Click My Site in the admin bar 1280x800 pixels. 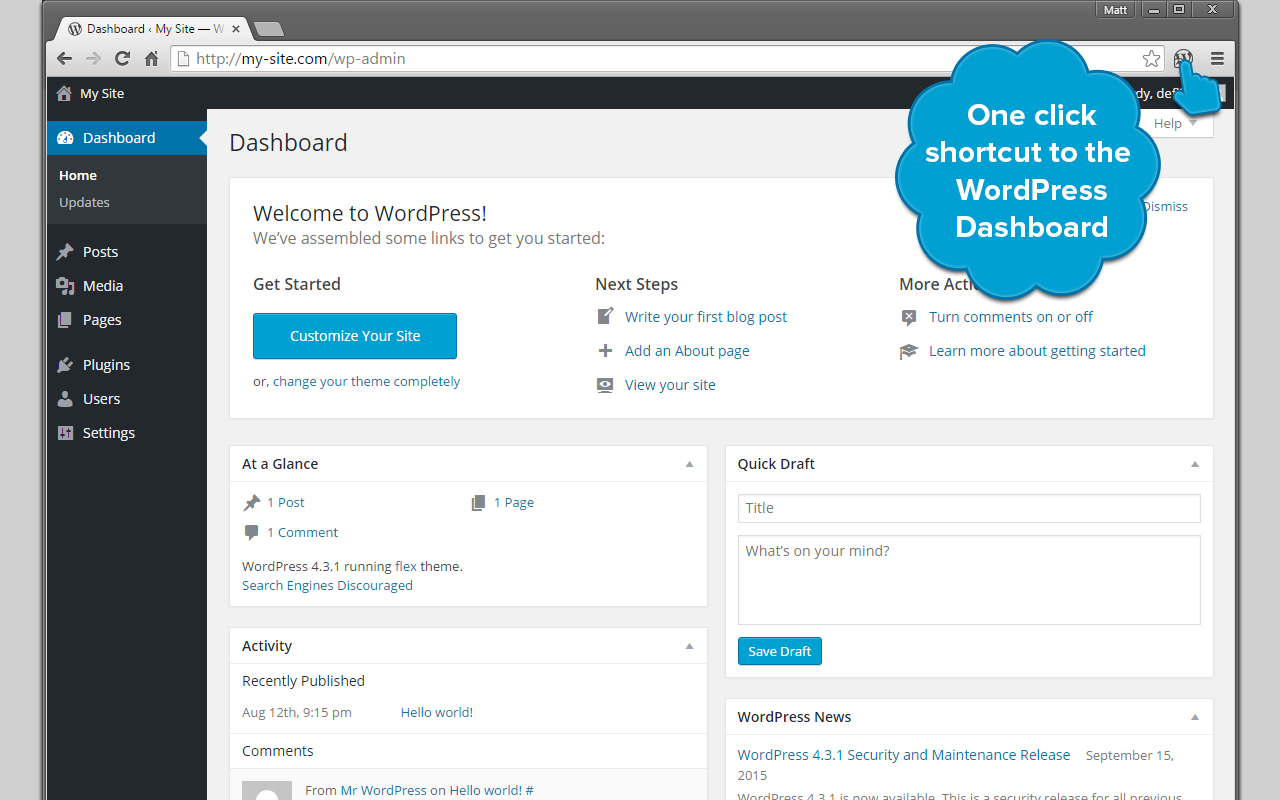tap(102, 93)
